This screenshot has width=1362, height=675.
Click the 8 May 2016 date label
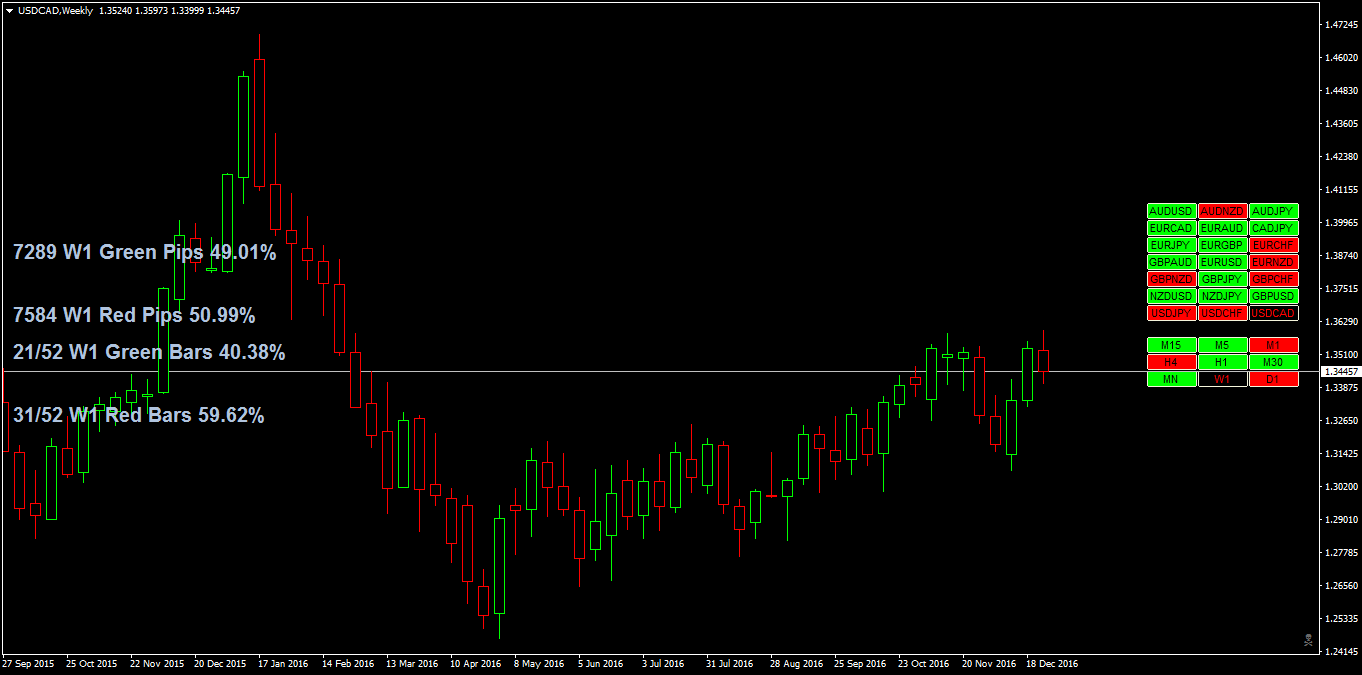tap(540, 663)
